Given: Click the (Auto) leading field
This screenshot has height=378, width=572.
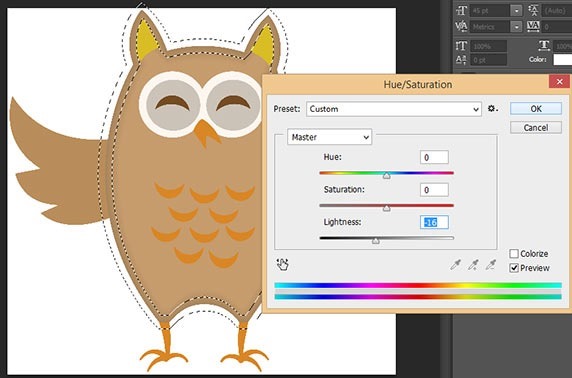Looking at the screenshot, I should point(557,11).
